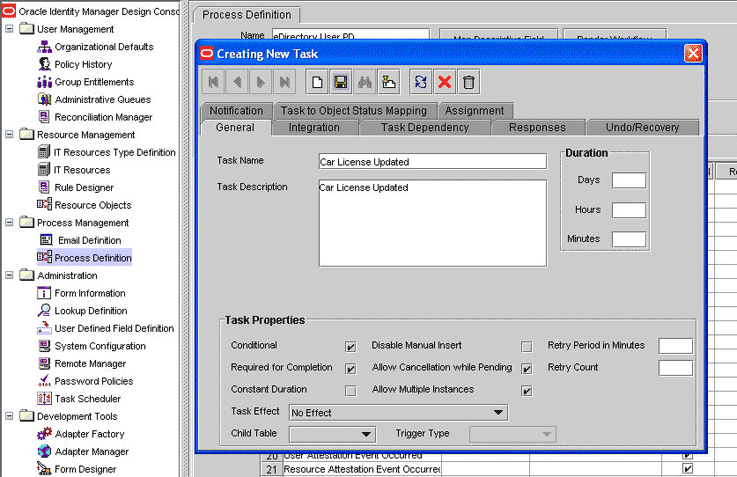
Task: Open the Trigger Type dropdown
Action: [513, 434]
